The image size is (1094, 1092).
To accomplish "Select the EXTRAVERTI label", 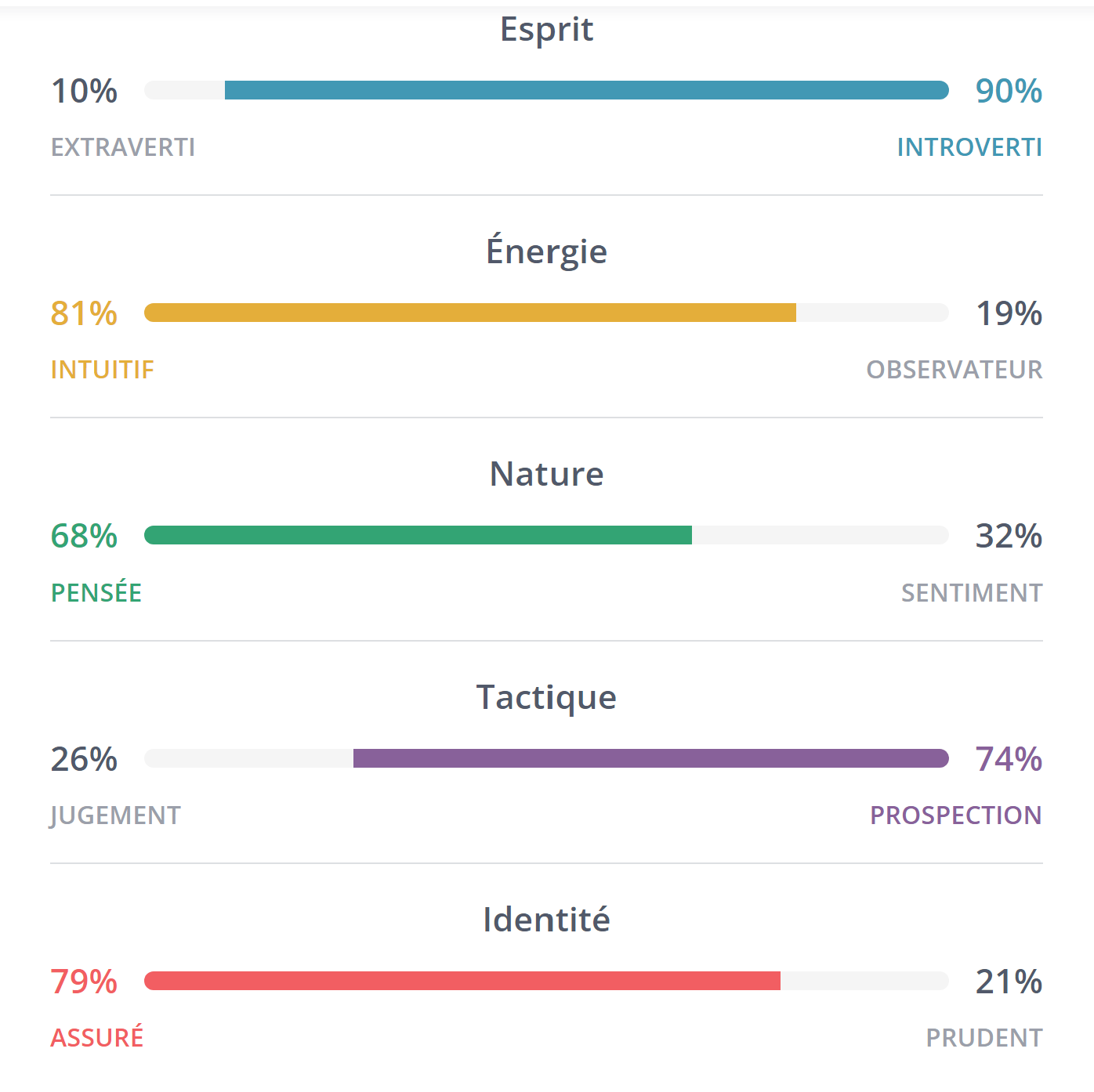I will tap(123, 147).
